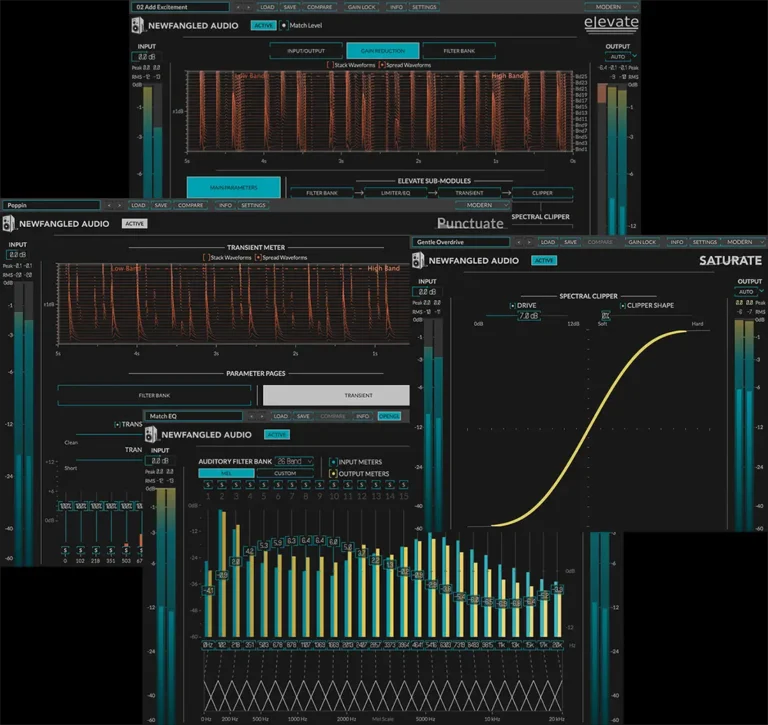Switch to FILTER BANK display tab in Elevate
The image size is (768, 725).
pyautogui.click(x=459, y=50)
